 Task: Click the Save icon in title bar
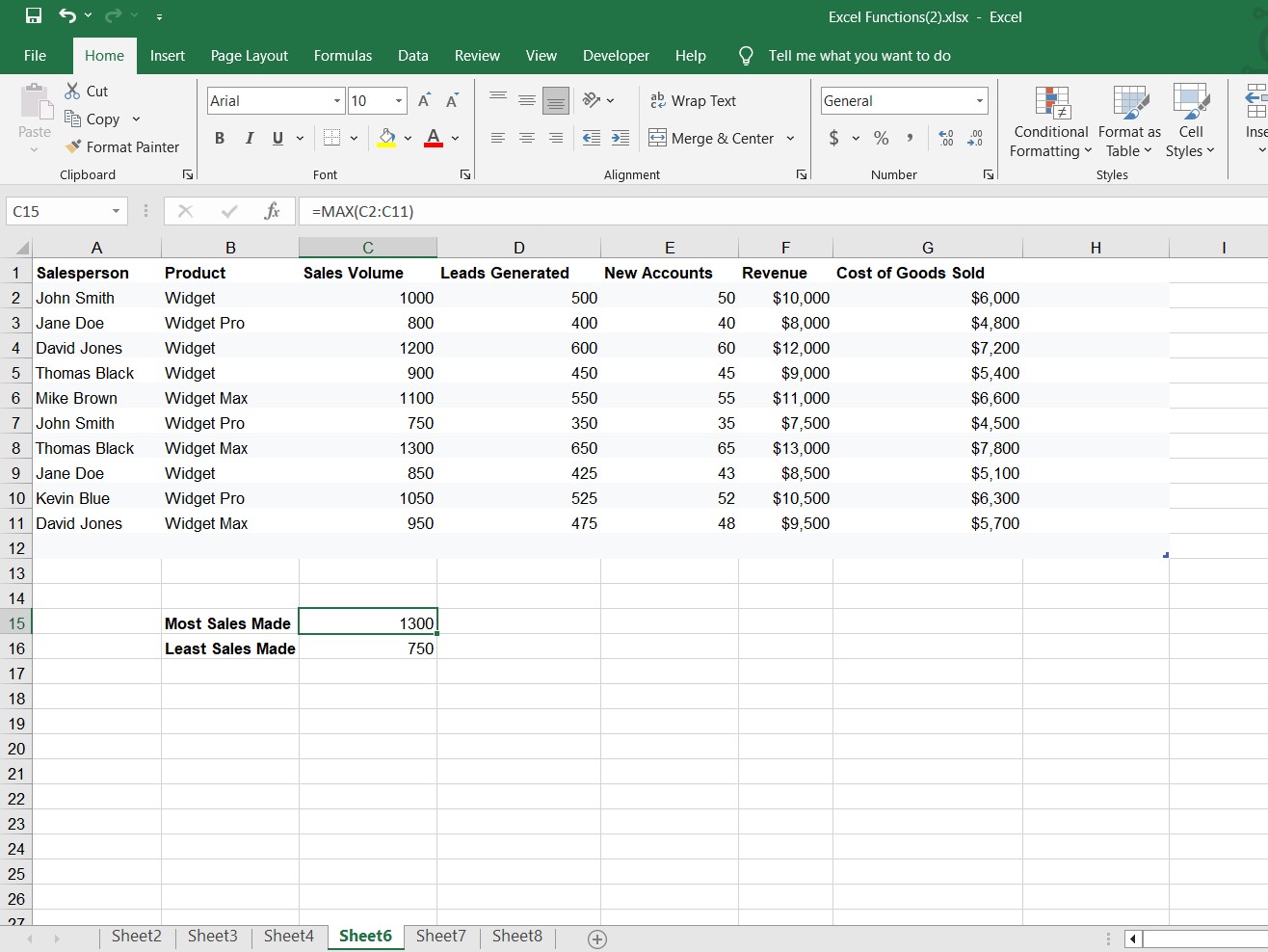(x=34, y=16)
